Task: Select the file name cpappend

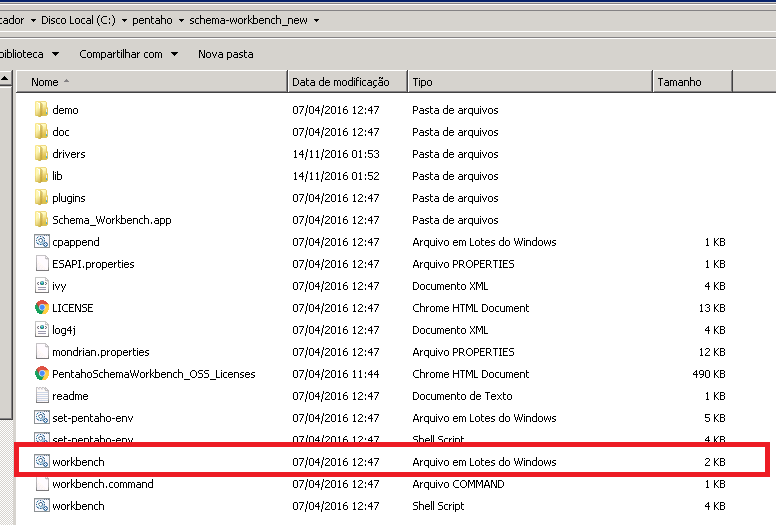Action: coord(76,241)
